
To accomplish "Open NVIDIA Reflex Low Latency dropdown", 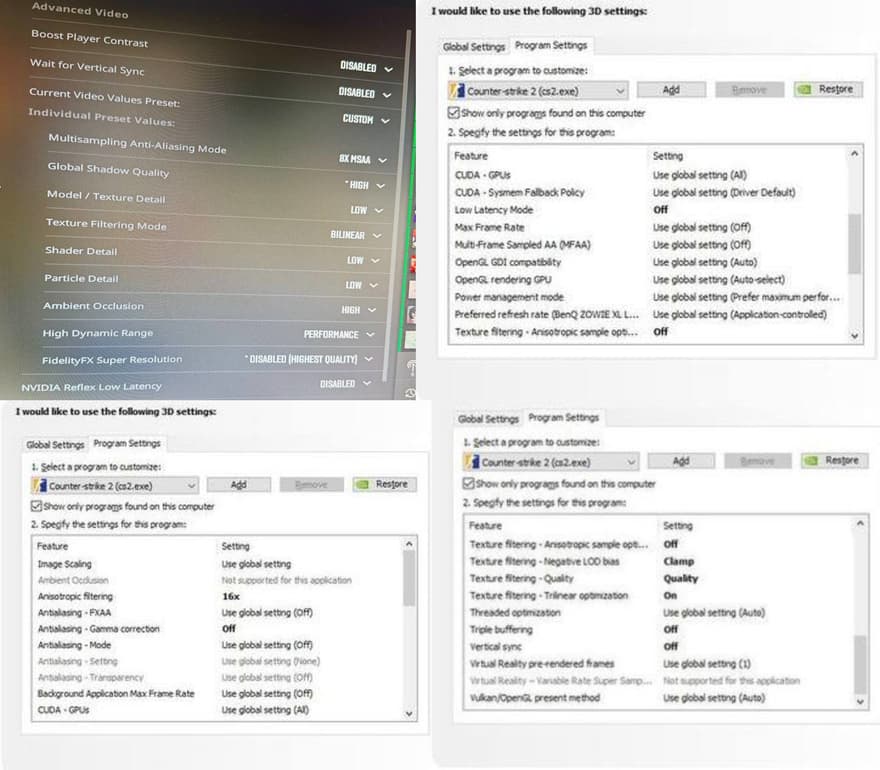I will pyautogui.click(x=345, y=384).
